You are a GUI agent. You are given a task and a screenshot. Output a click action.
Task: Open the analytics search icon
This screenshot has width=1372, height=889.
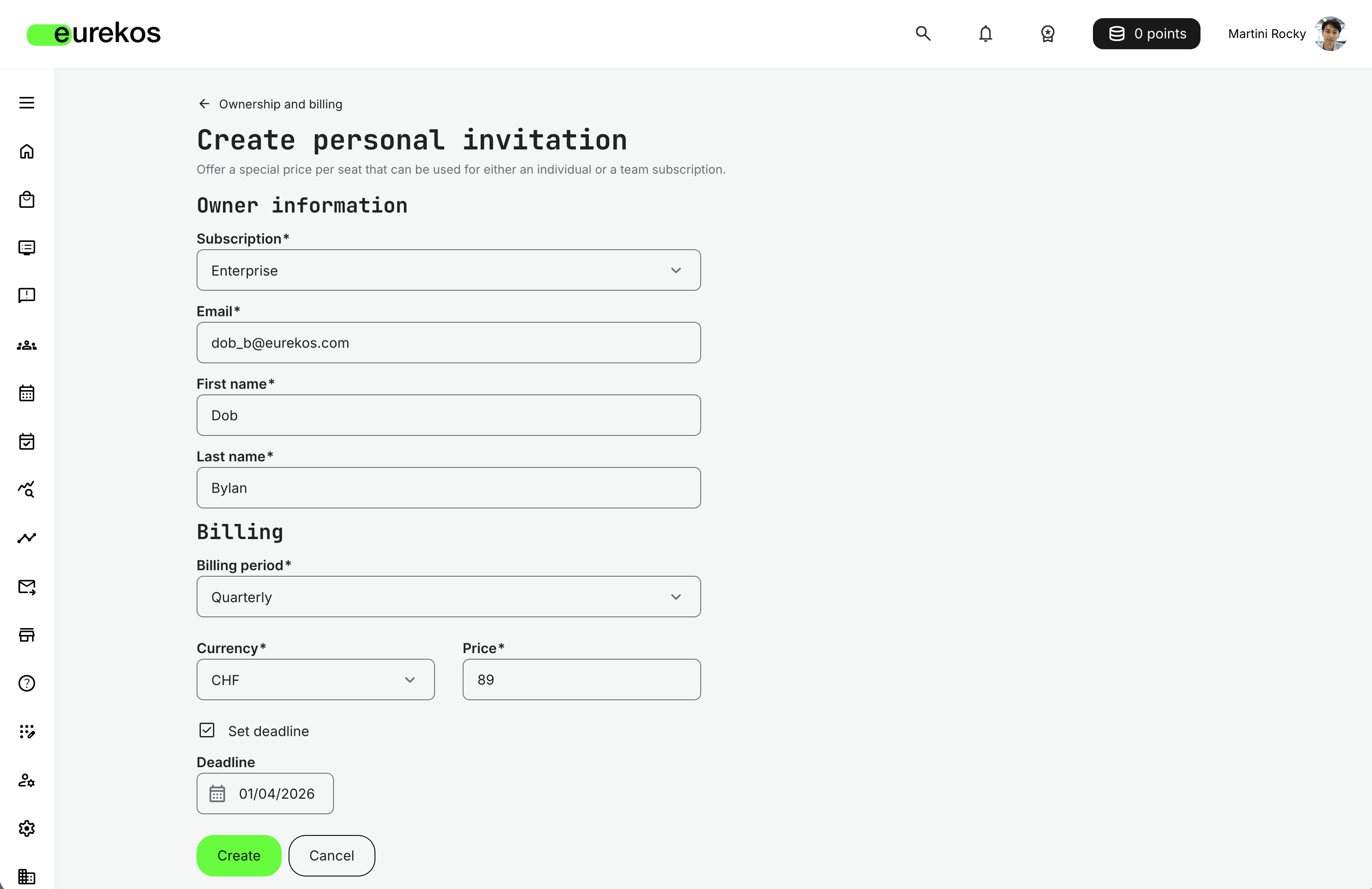(26, 489)
